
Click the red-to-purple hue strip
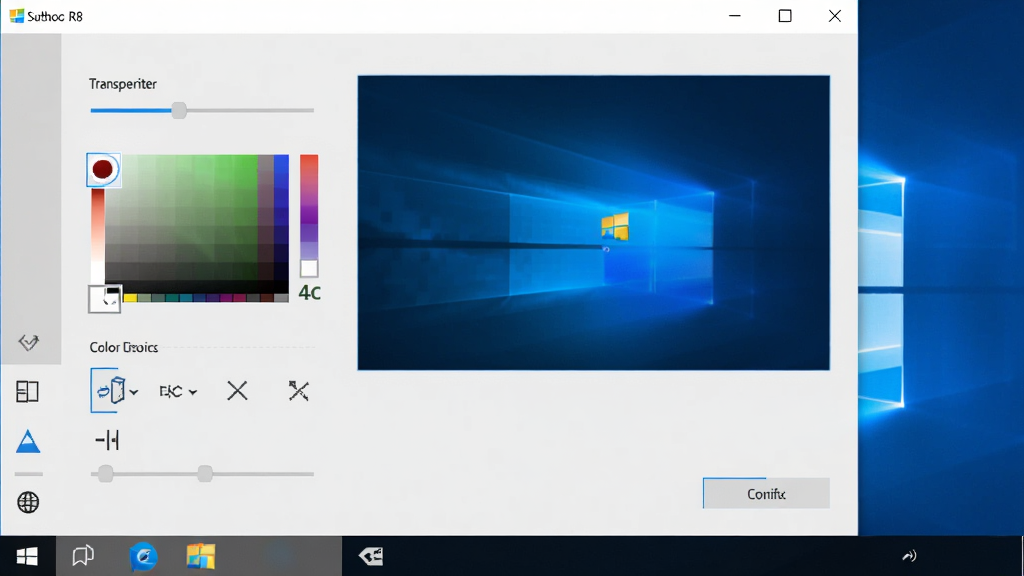309,206
